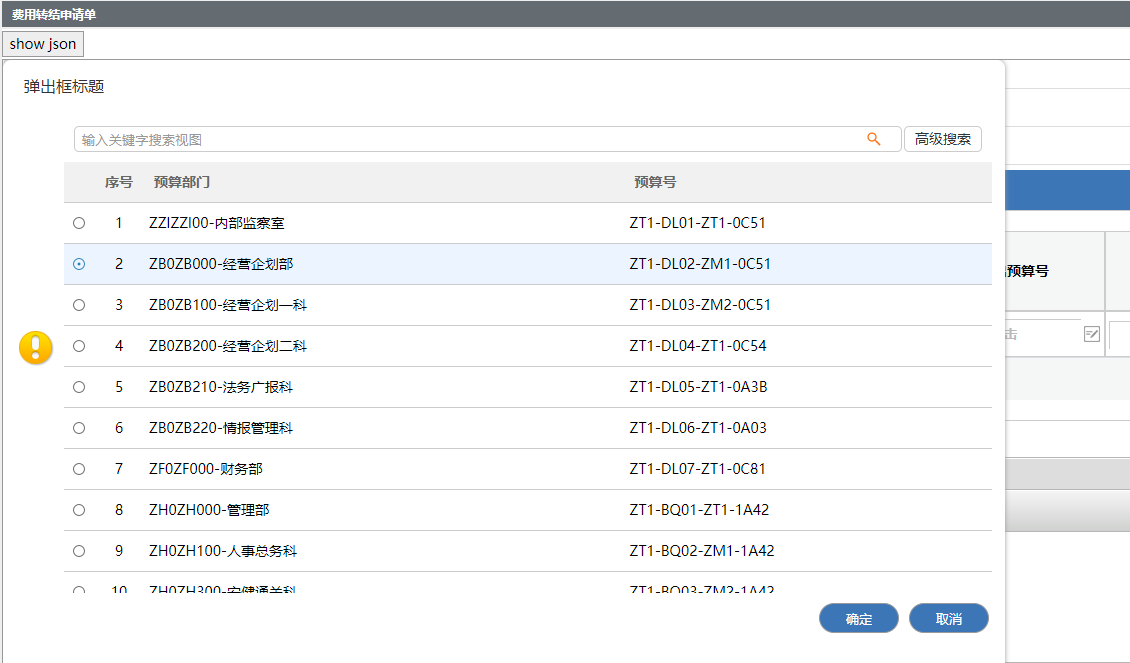
Task: Click department ZH0ZH100-人事总务科
Action: [x=223, y=551]
